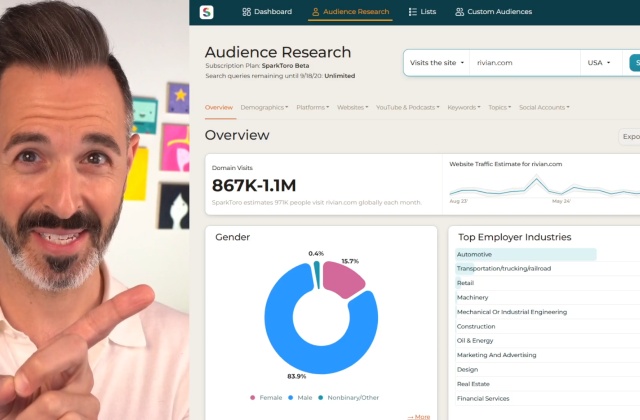The height and width of the screenshot is (420, 640).
Task: Expand YouTube & Podcasts tab menu
Action: (407, 107)
